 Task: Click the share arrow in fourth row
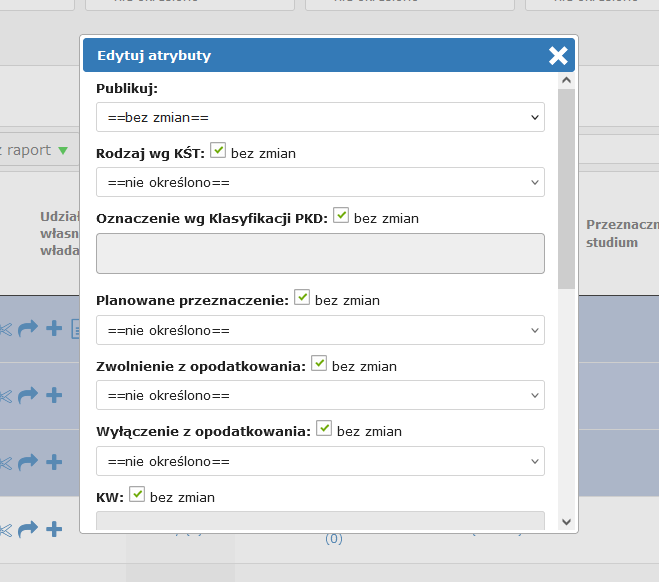coord(28,529)
